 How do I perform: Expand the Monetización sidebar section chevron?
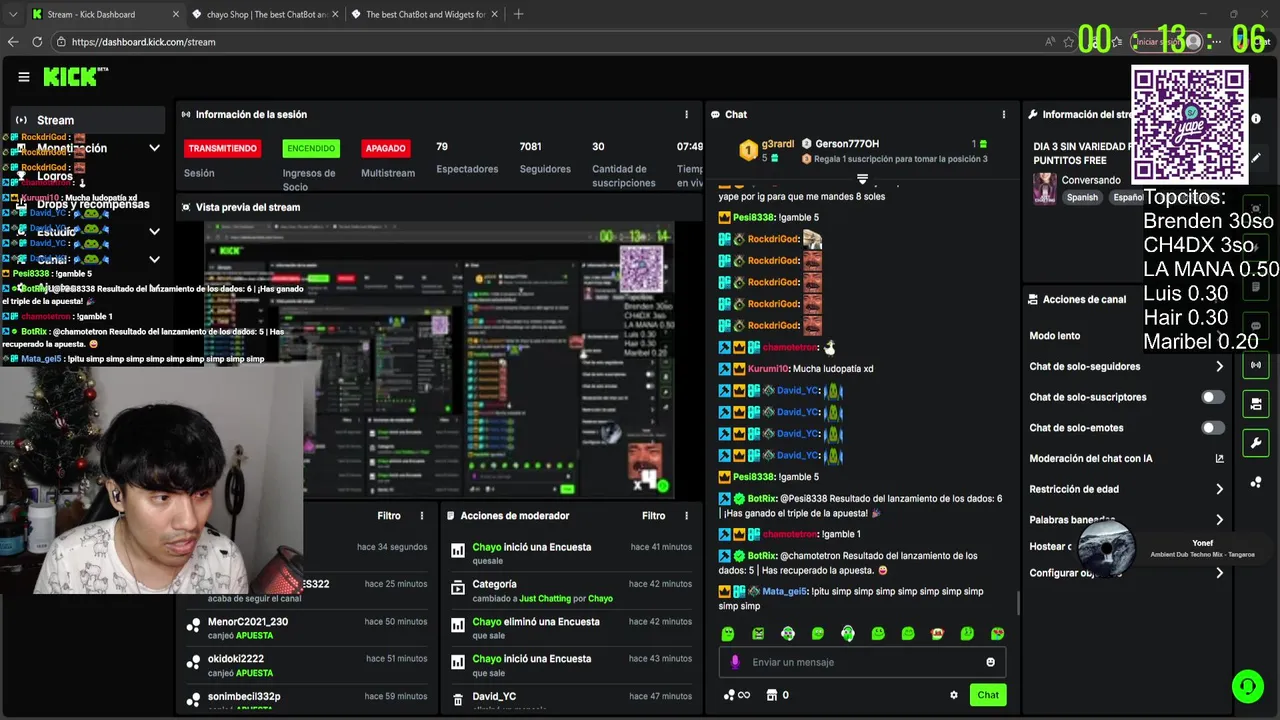tap(154, 148)
